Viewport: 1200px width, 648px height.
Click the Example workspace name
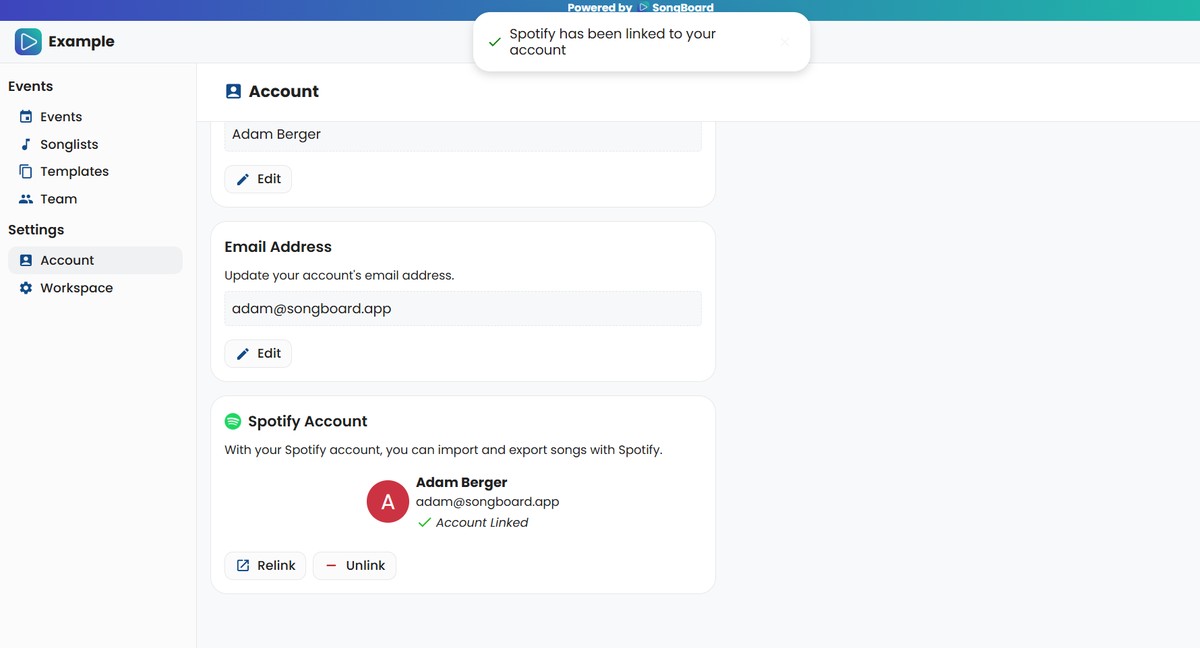(81, 41)
